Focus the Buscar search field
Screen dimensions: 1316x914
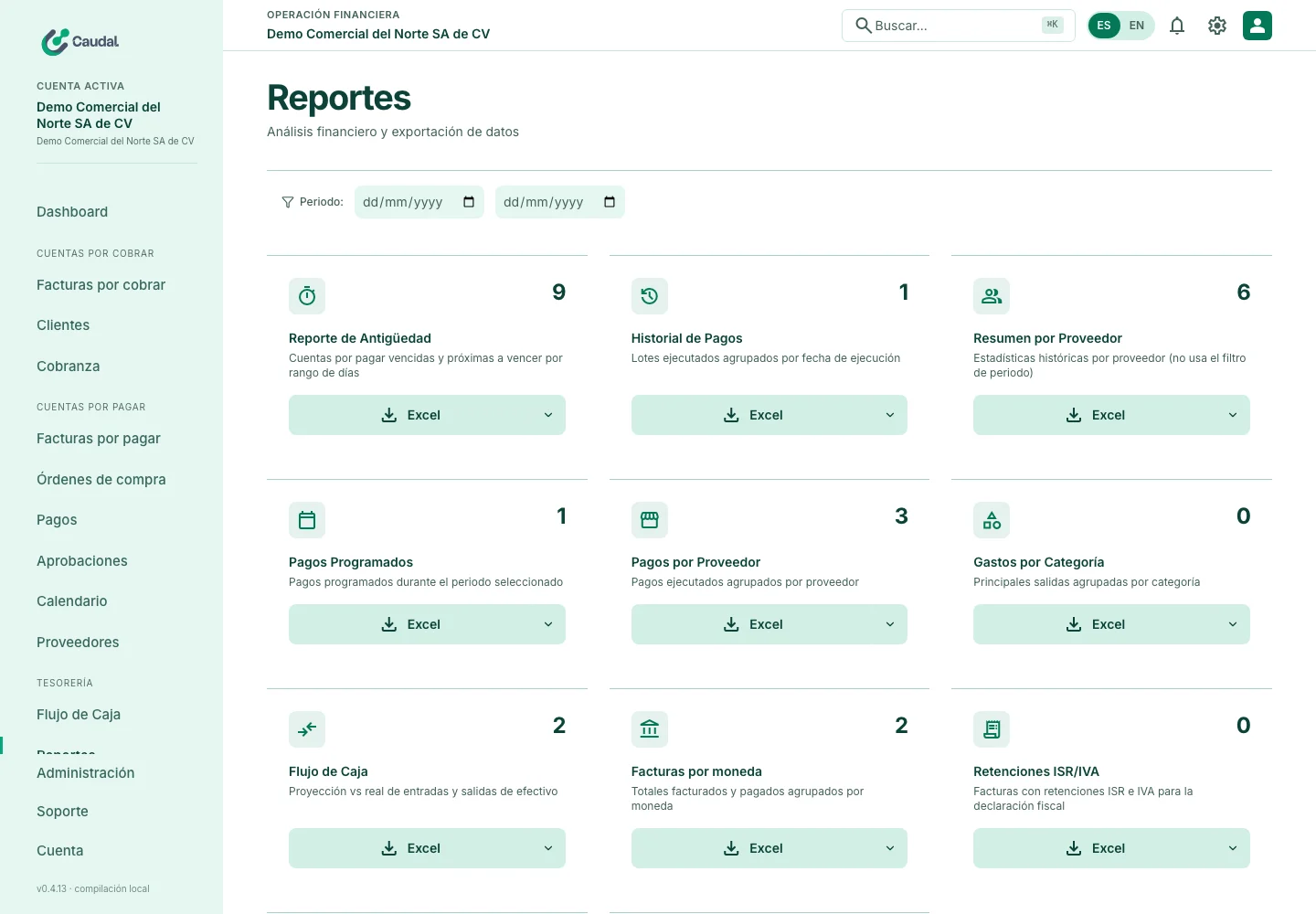coord(958,26)
